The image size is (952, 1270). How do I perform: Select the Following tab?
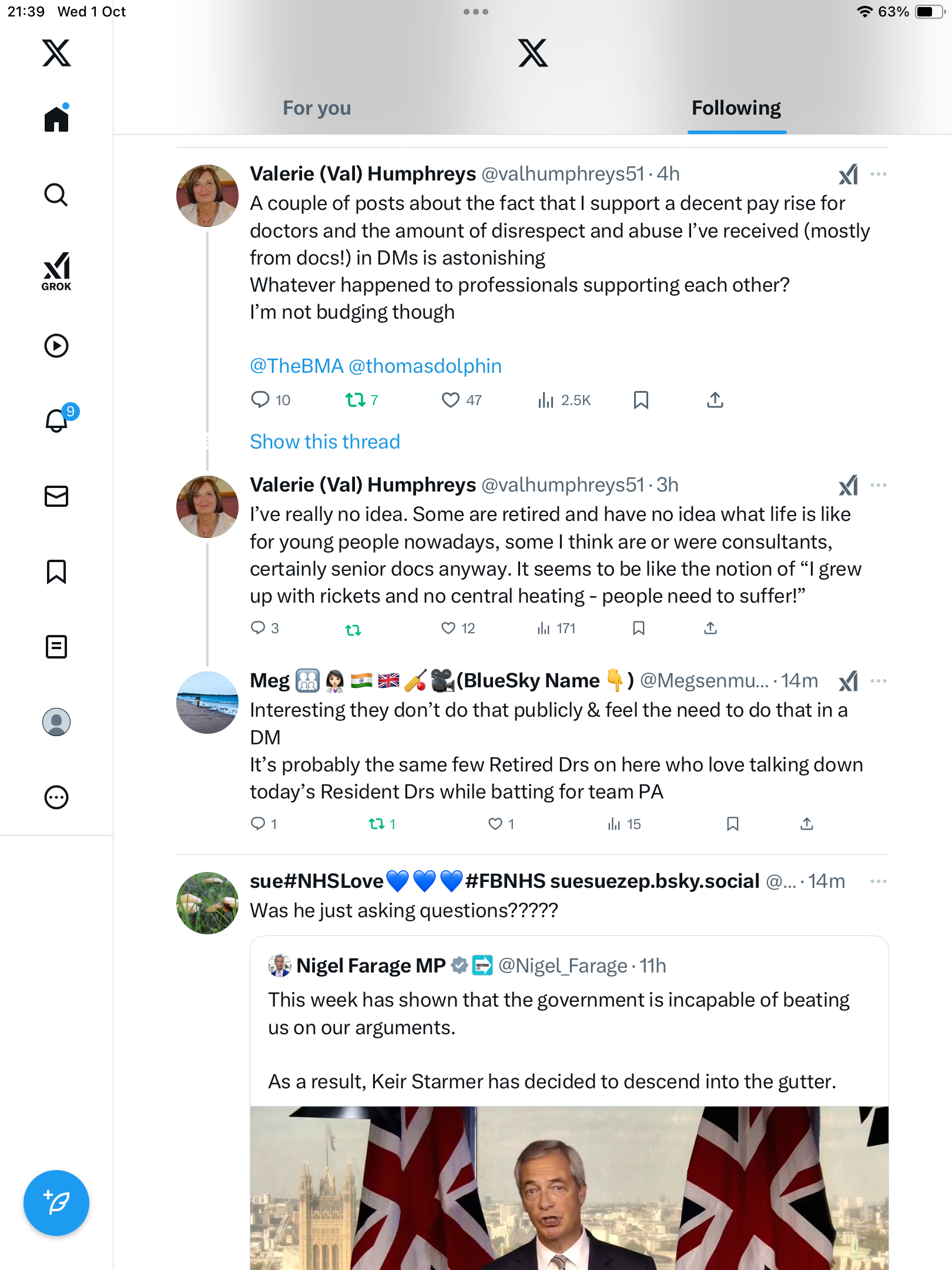(736, 108)
